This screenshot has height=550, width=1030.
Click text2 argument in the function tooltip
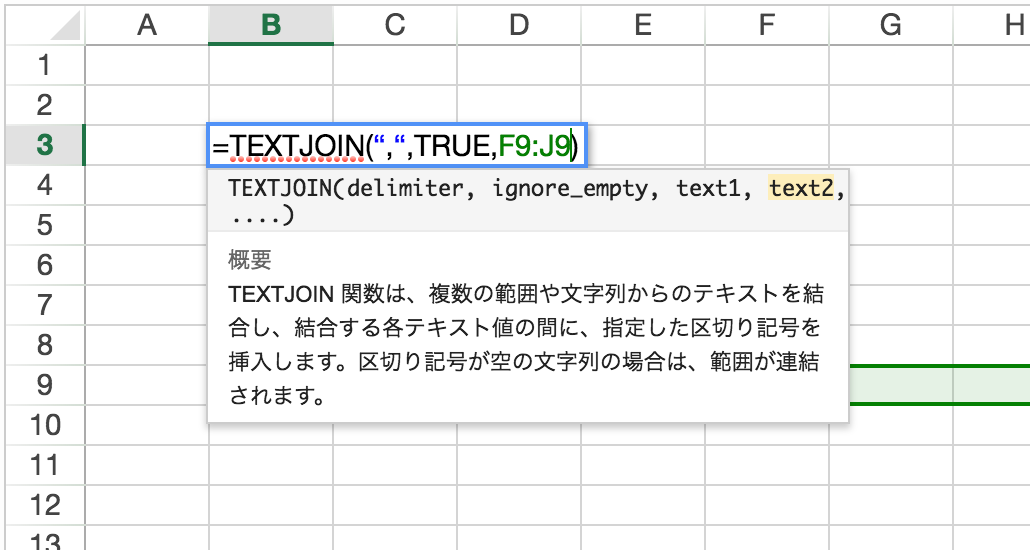pos(801,189)
